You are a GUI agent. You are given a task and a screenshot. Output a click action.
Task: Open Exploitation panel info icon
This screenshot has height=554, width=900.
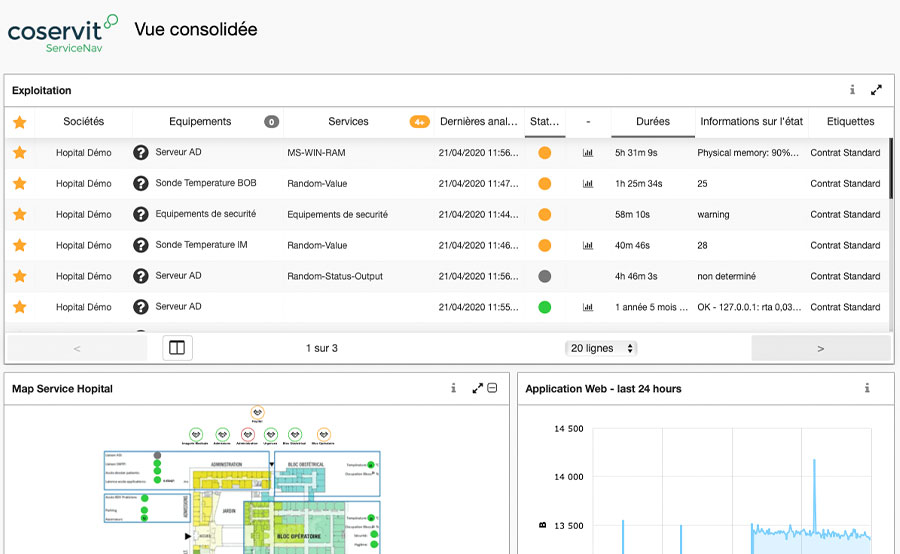852,90
